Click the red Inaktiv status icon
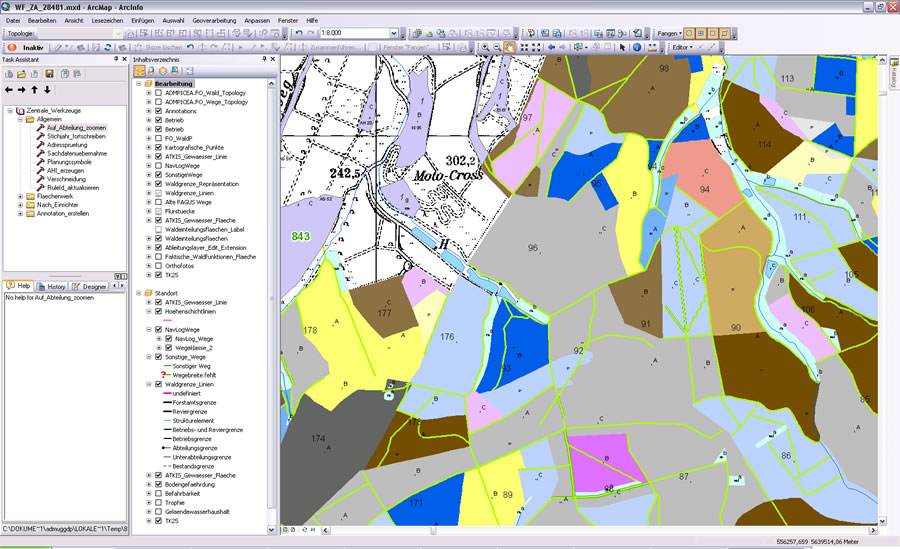Viewport: 900px width, 549px height. [x=11, y=48]
